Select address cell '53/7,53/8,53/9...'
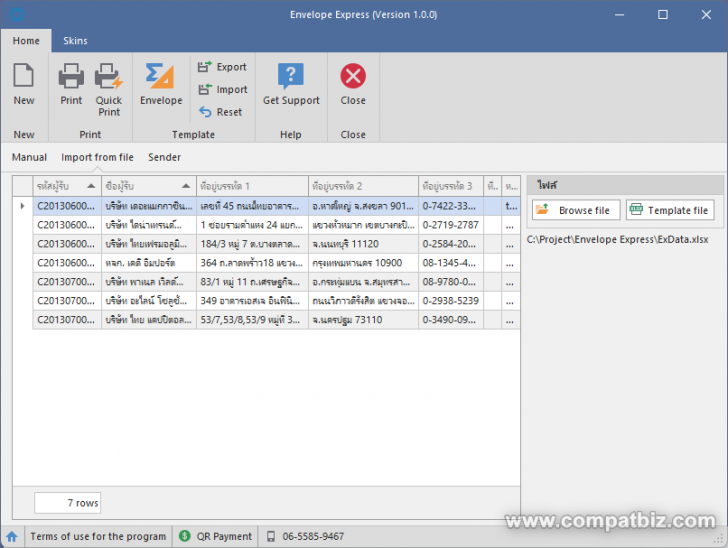728x548 pixels. pos(252,320)
